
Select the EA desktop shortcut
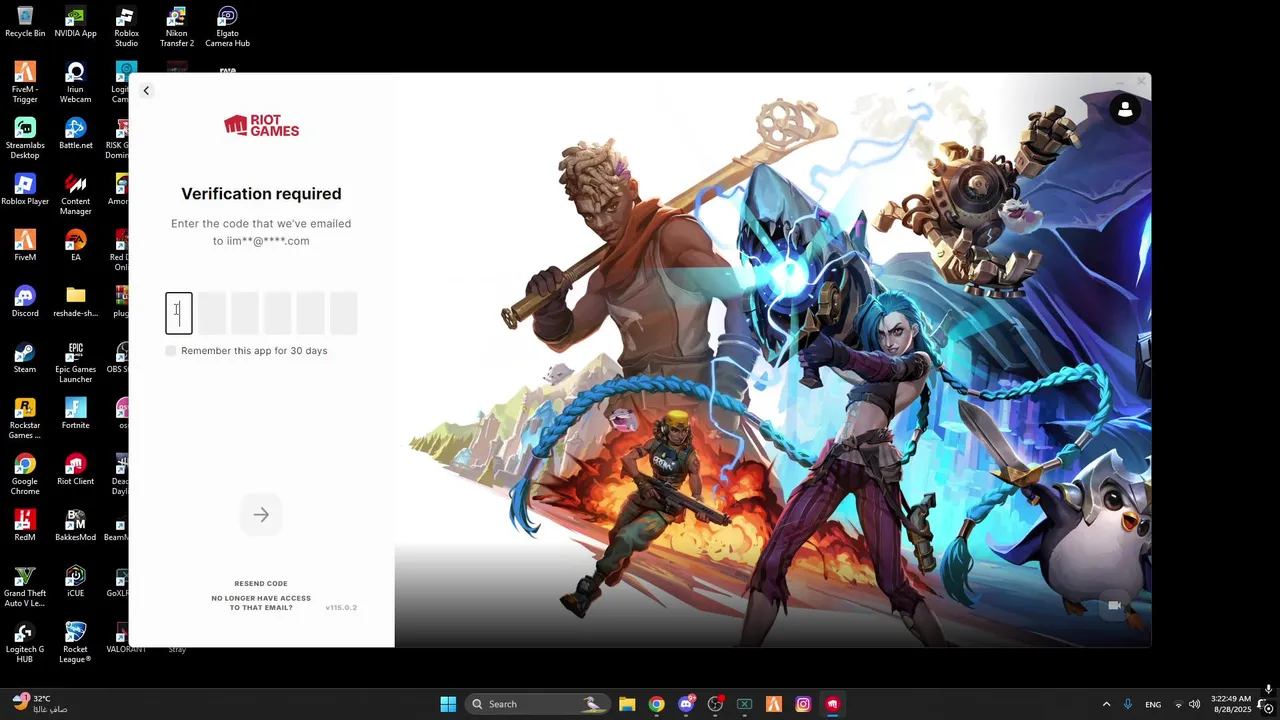point(75,245)
